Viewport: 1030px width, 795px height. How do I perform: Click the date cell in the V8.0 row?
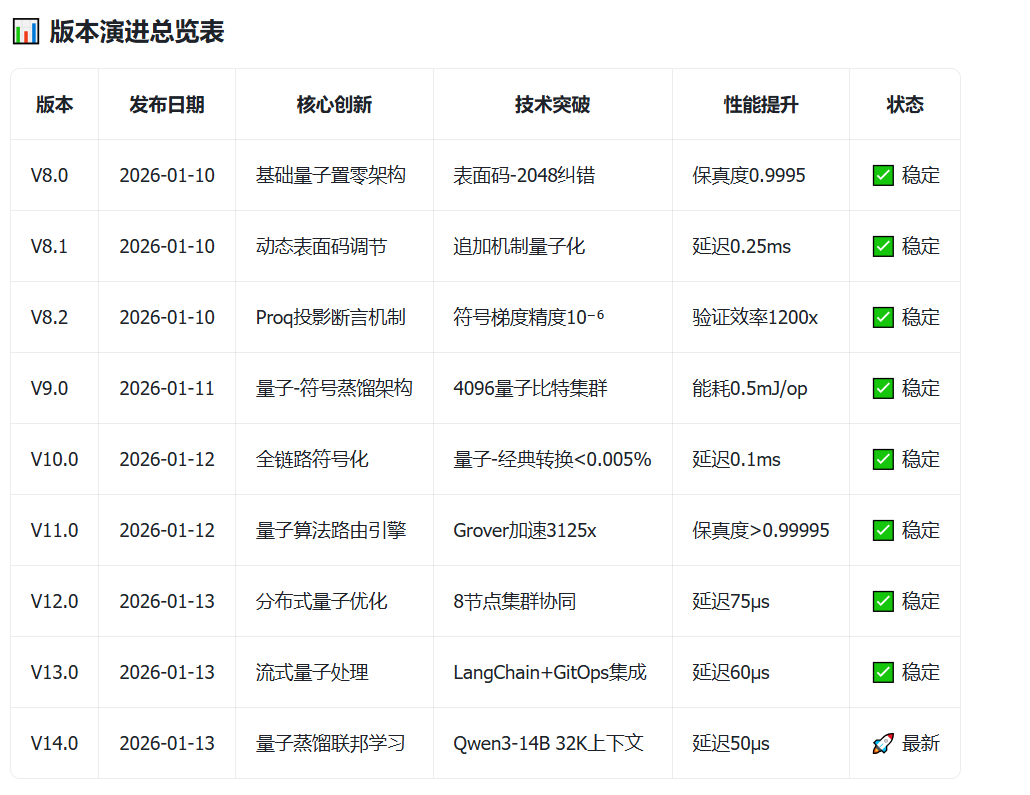coord(167,175)
